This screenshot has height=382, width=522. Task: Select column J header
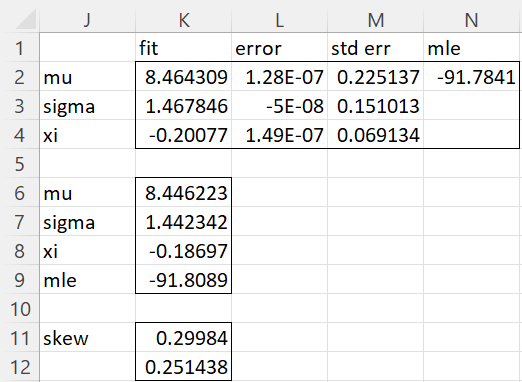[x=87, y=20]
